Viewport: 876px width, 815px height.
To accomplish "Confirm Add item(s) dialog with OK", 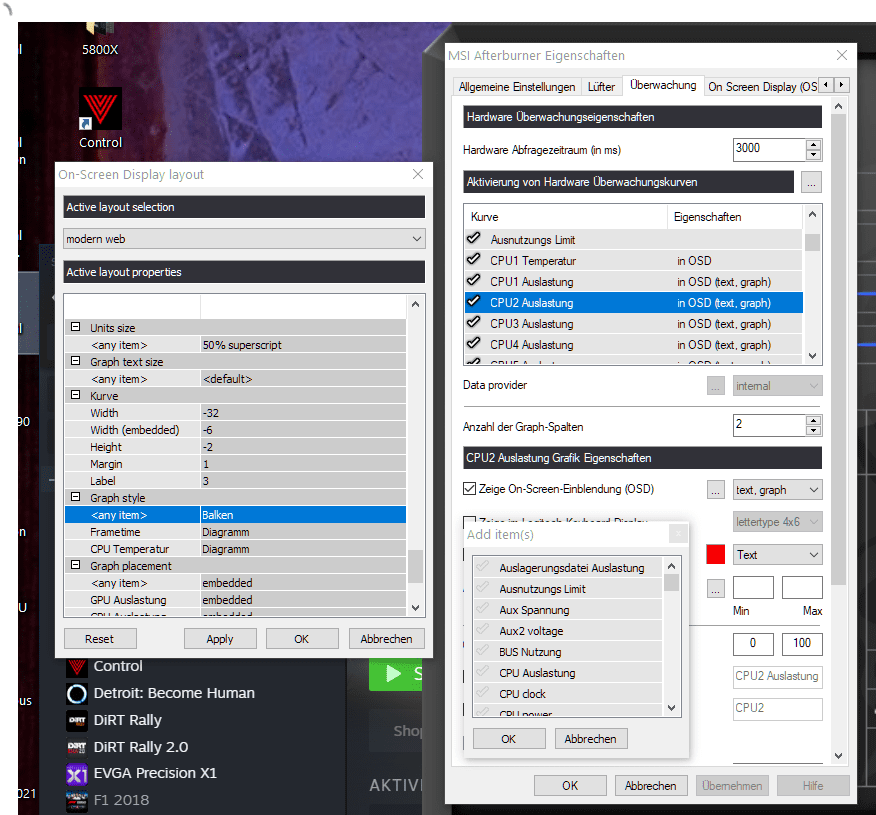I will [509, 739].
